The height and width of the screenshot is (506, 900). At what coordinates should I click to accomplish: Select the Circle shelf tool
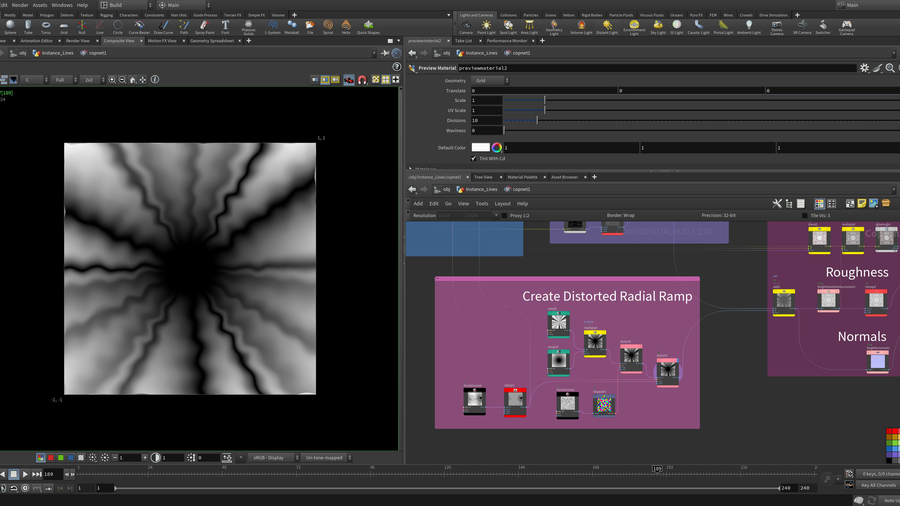[118, 27]
